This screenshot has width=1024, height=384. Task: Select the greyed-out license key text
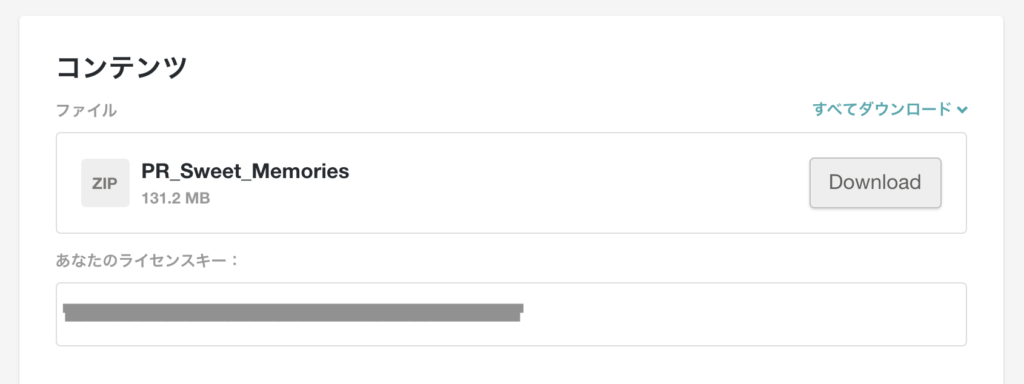pyautogui.click(x=293, y=312)
